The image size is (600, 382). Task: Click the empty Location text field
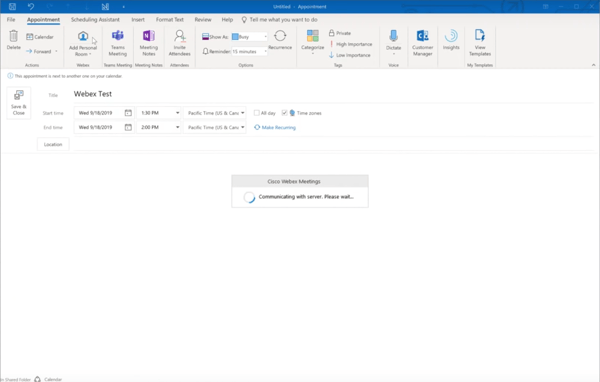333,145
